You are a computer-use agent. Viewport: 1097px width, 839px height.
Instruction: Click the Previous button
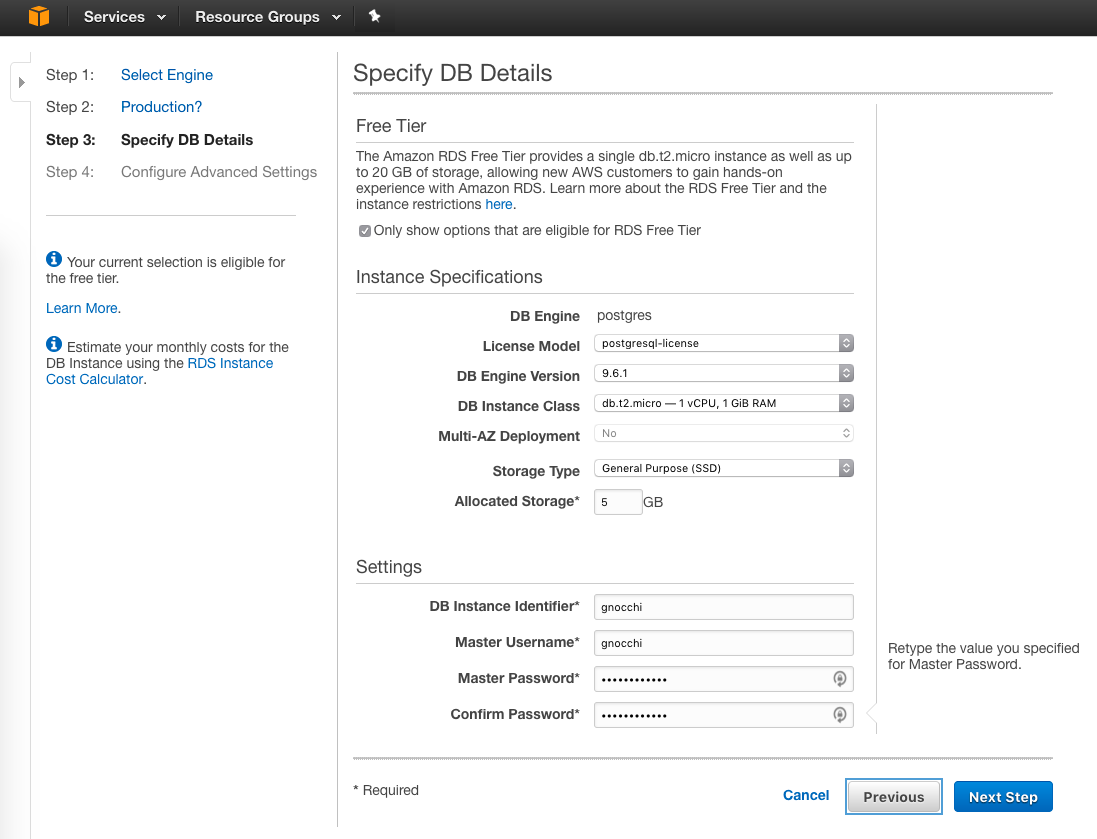pos(893,797)
